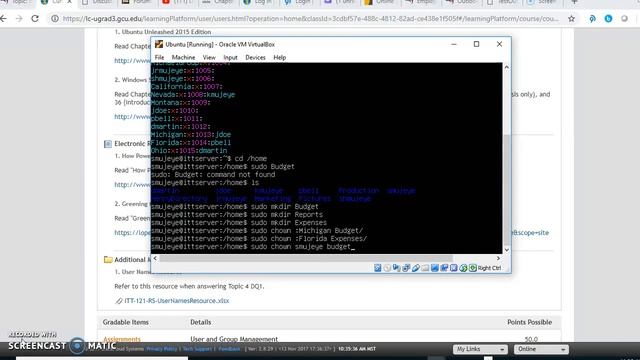This screenshot has height=360, width=640.
Task: Open the Help menu in VirtualBox
Action: point(280,58)
